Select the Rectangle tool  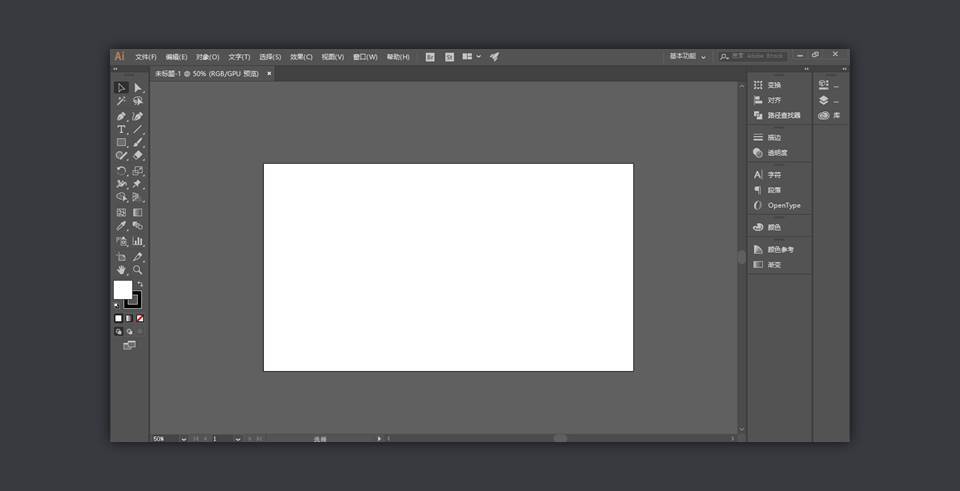[121, 143]
